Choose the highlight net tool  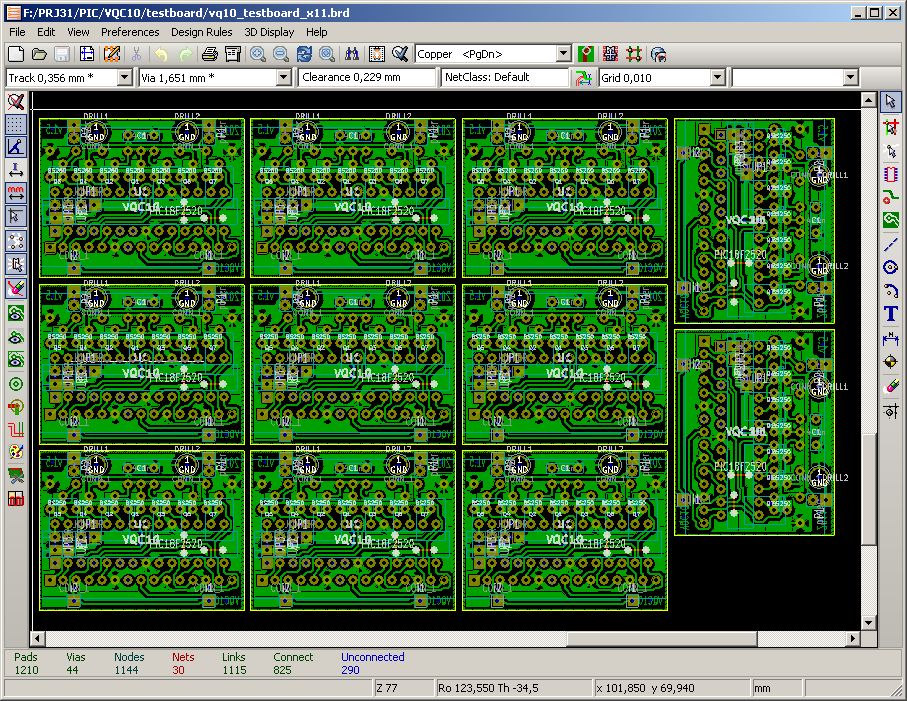[x=891, y=127]
